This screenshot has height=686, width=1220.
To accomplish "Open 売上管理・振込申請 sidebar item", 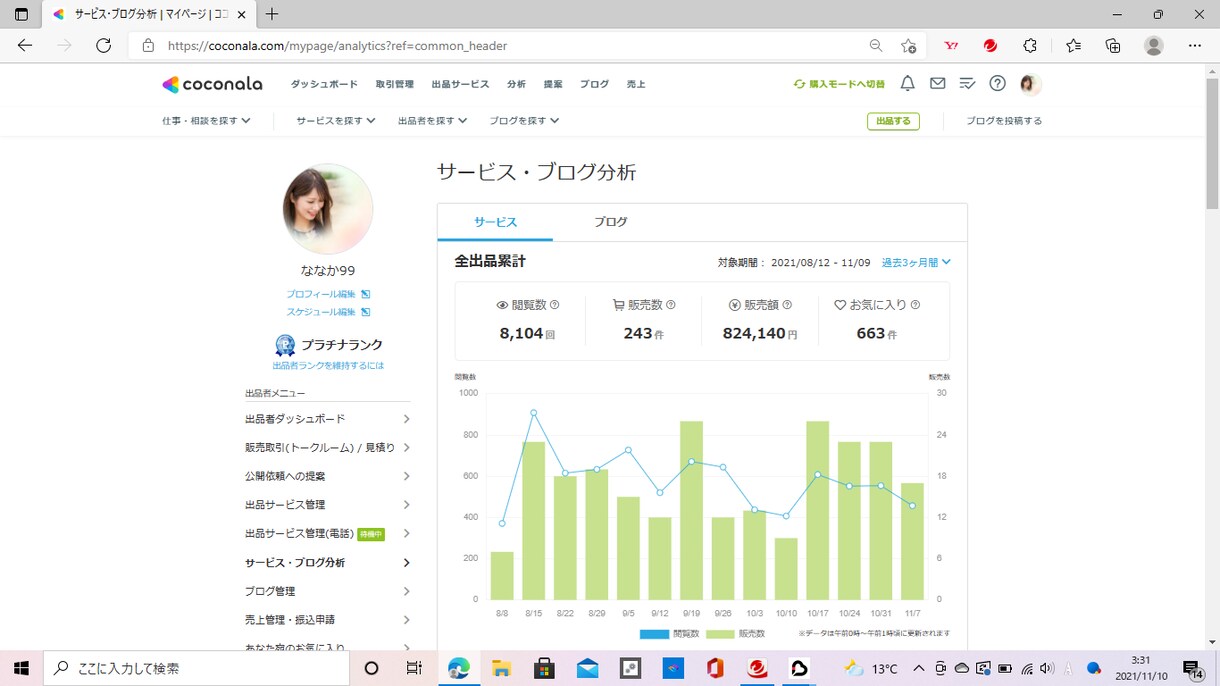I will click(x=328, y=620).
